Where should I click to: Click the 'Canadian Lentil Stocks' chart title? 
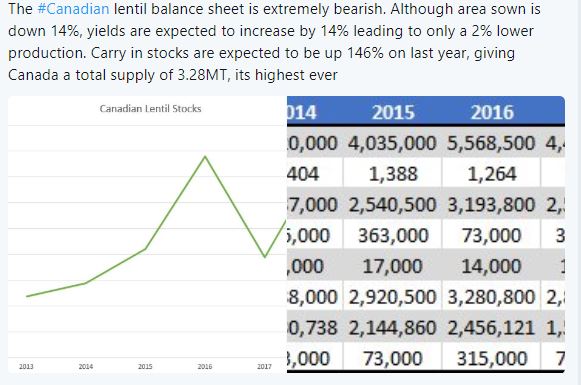(150, 109)
